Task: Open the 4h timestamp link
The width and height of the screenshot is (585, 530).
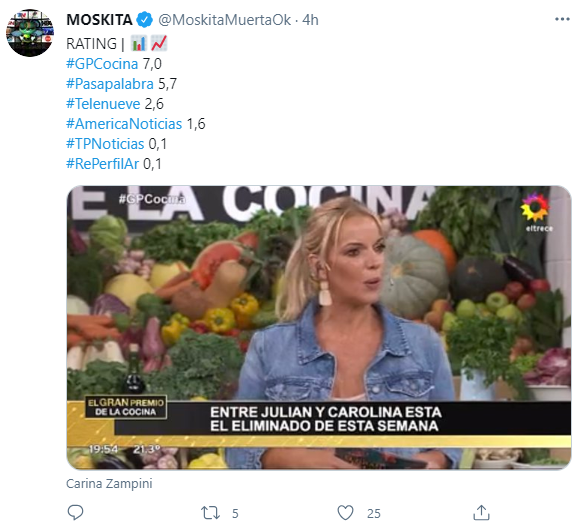Action: click(310, 20)
